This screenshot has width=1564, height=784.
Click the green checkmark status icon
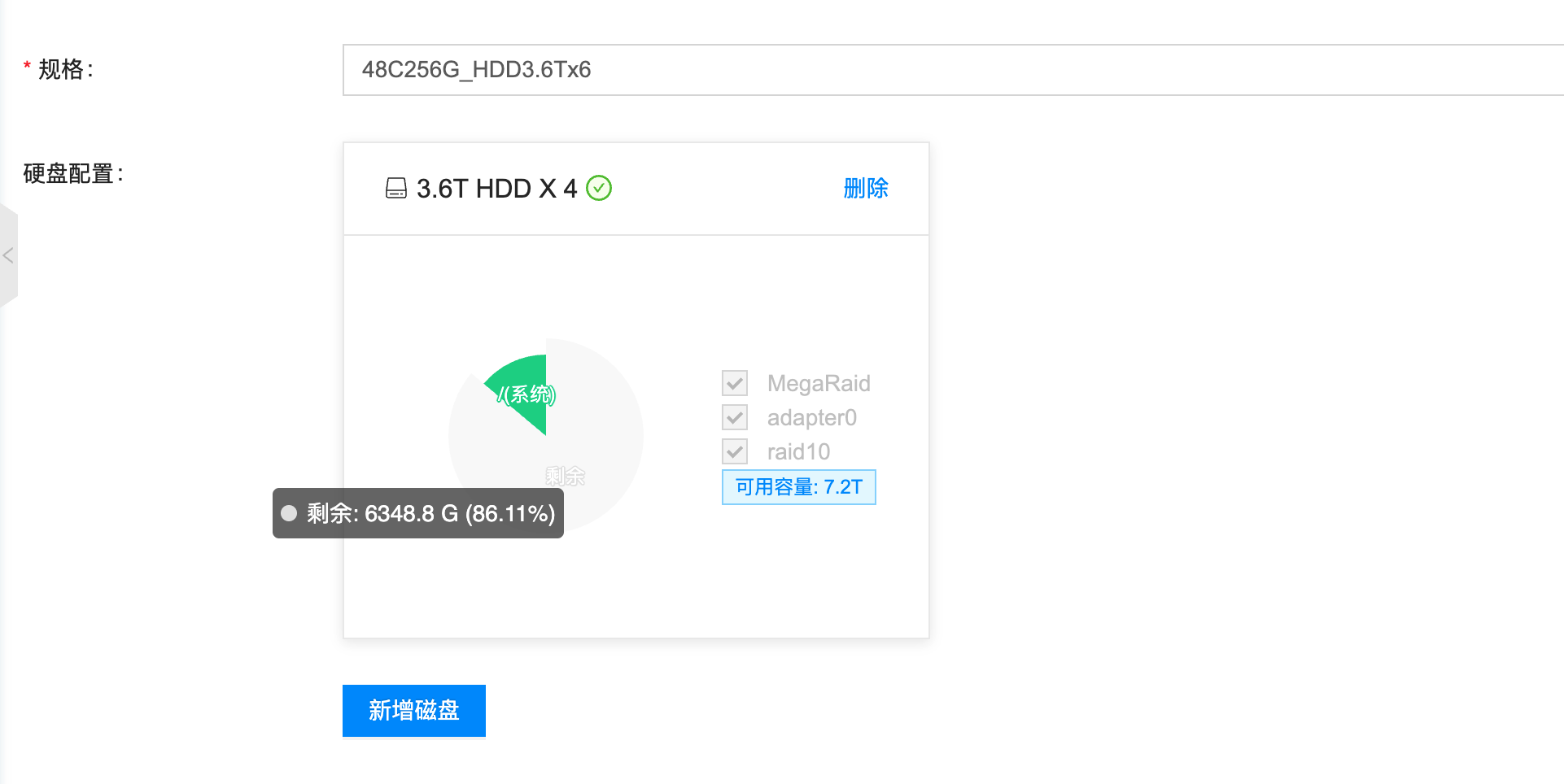coord(599,188)
